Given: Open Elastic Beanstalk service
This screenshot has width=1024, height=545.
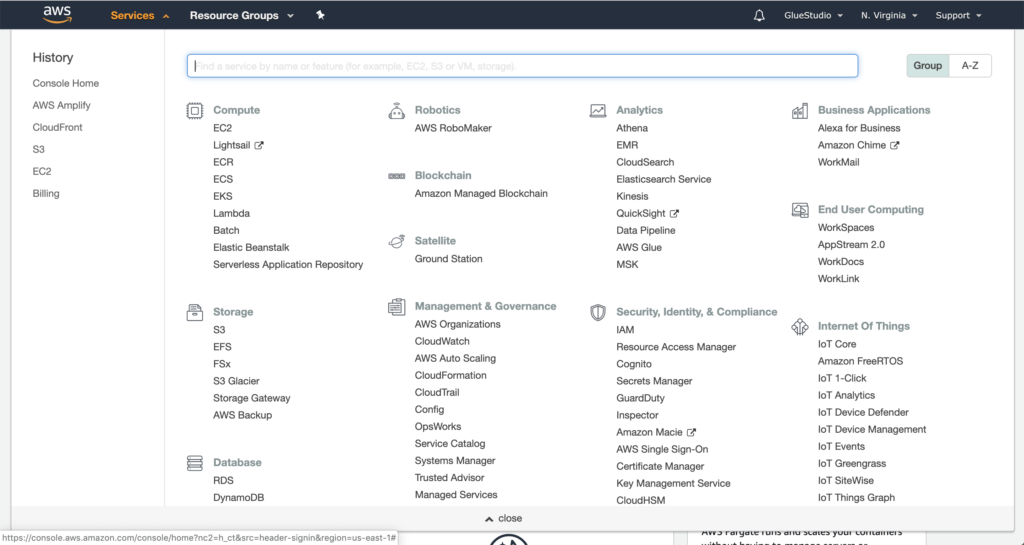Looking at the screenshot, I should coord(251,247).
